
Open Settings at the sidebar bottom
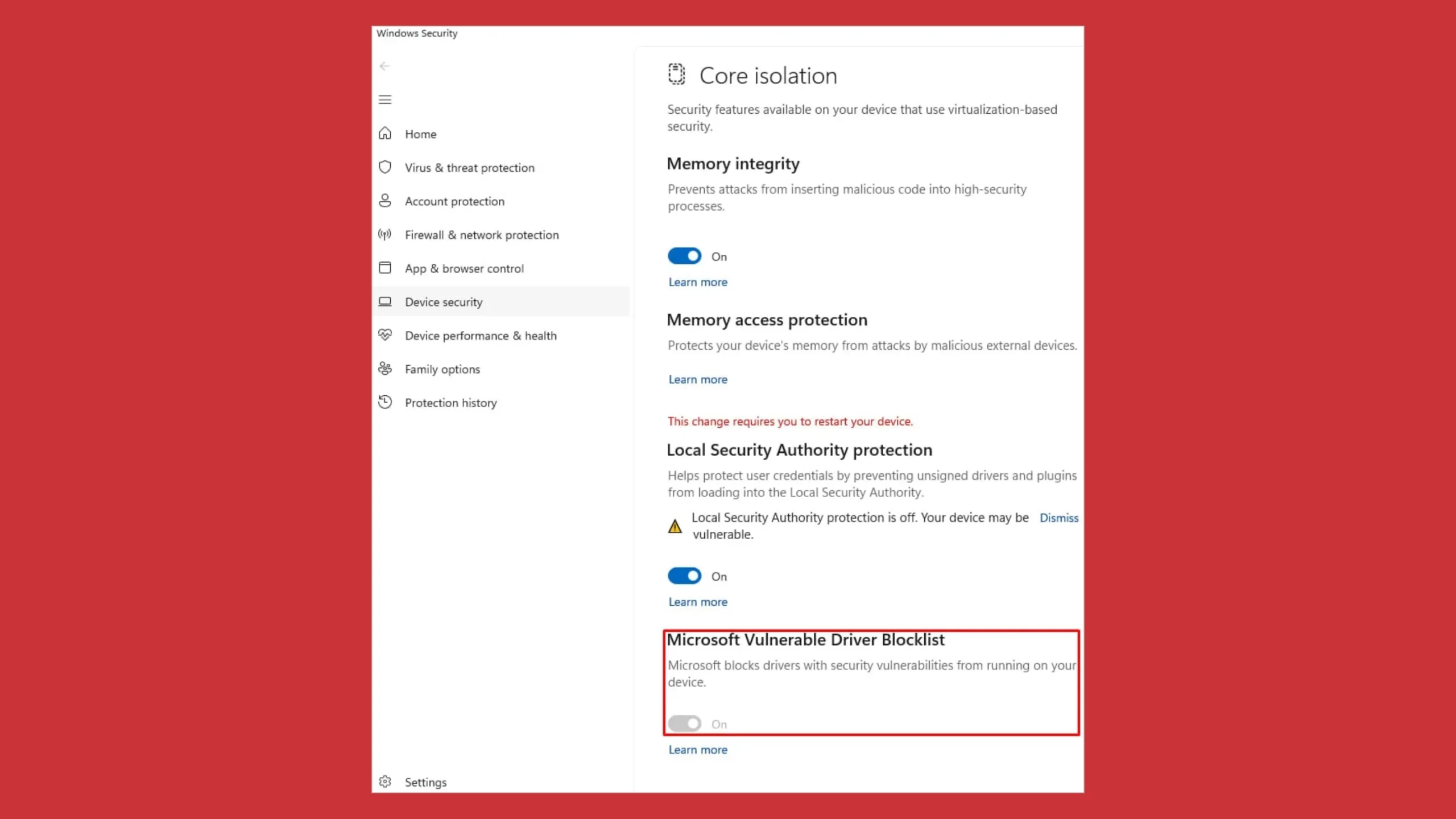(501, 782)
